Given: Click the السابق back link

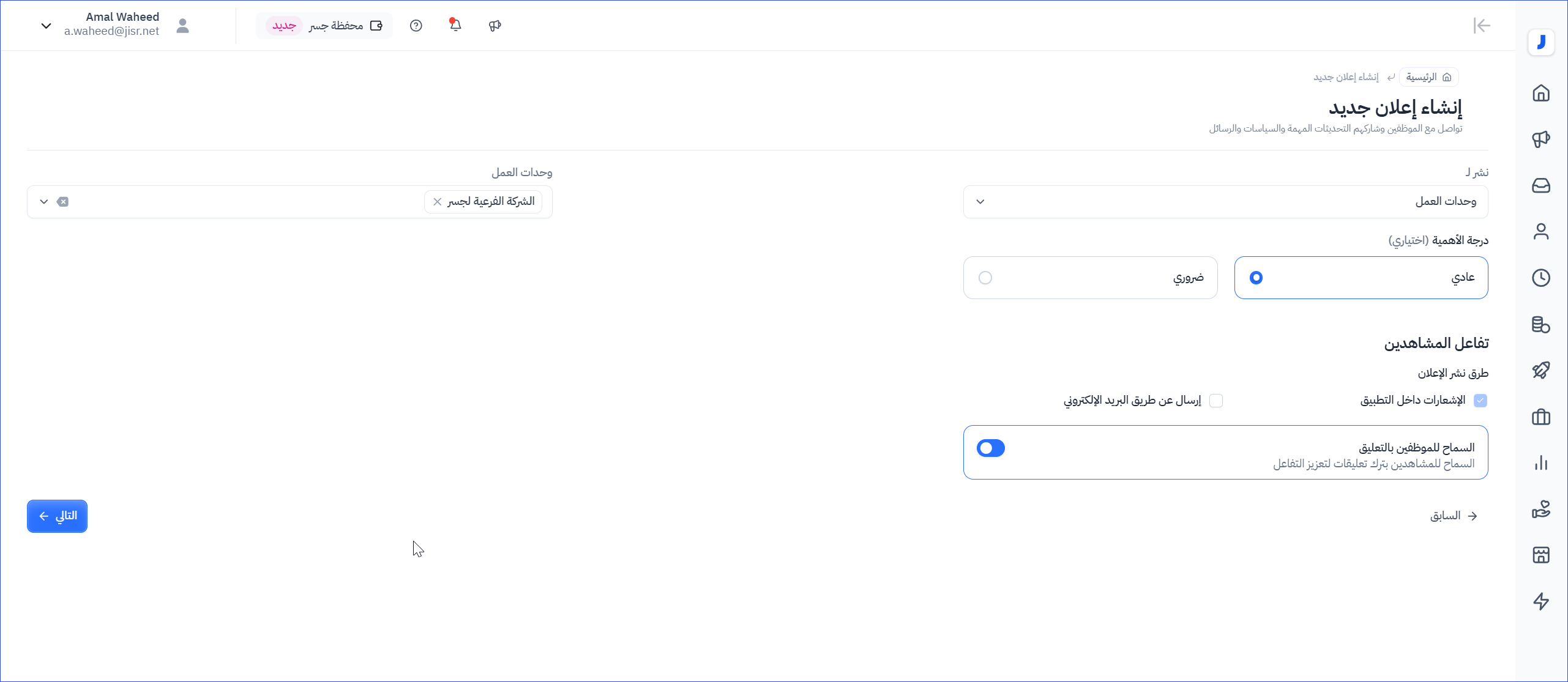Looking at the screenshot, I should (1454, 516).
